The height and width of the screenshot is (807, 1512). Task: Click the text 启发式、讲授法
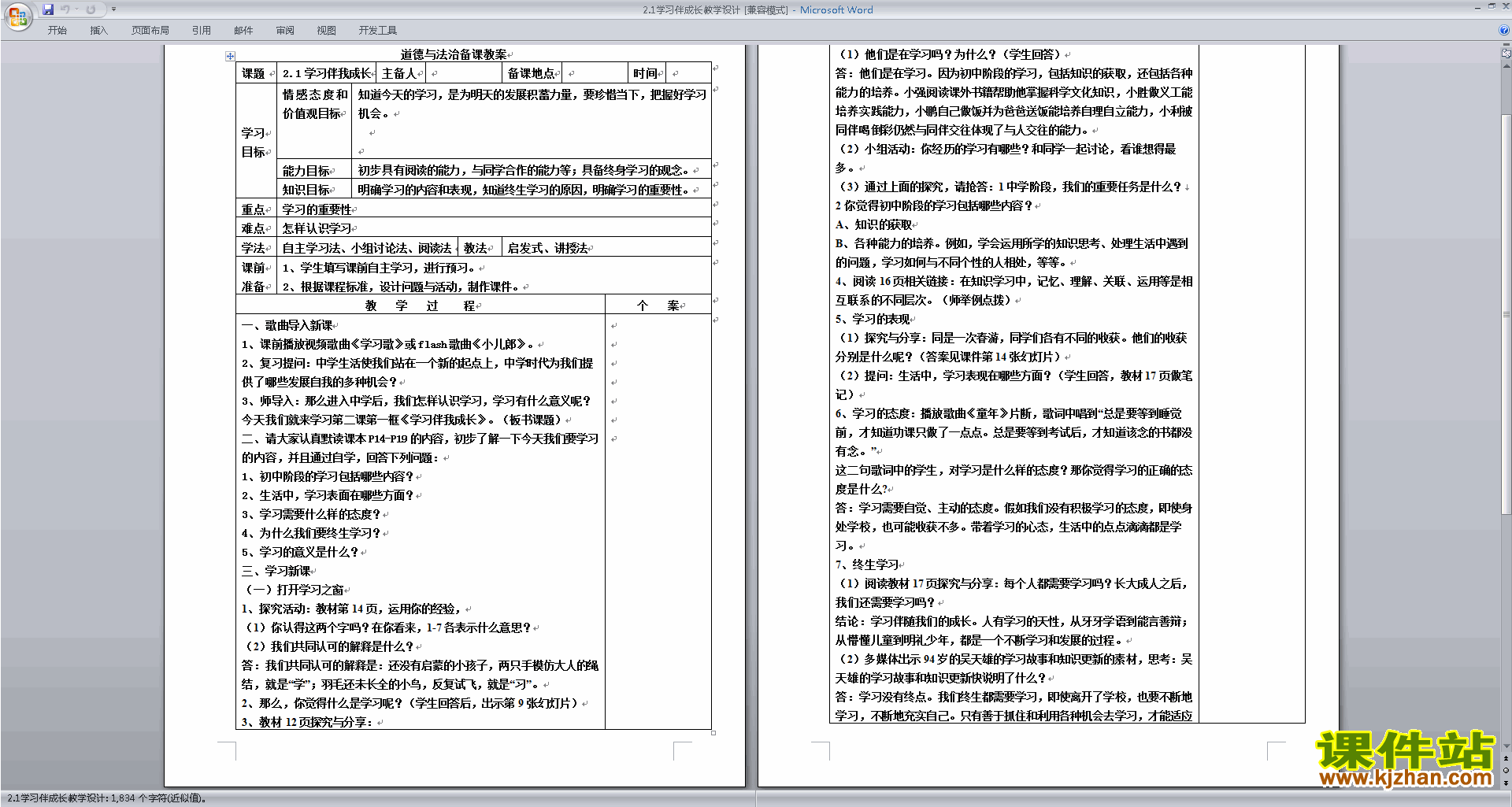pyautogui.click(x=547, y=248)
